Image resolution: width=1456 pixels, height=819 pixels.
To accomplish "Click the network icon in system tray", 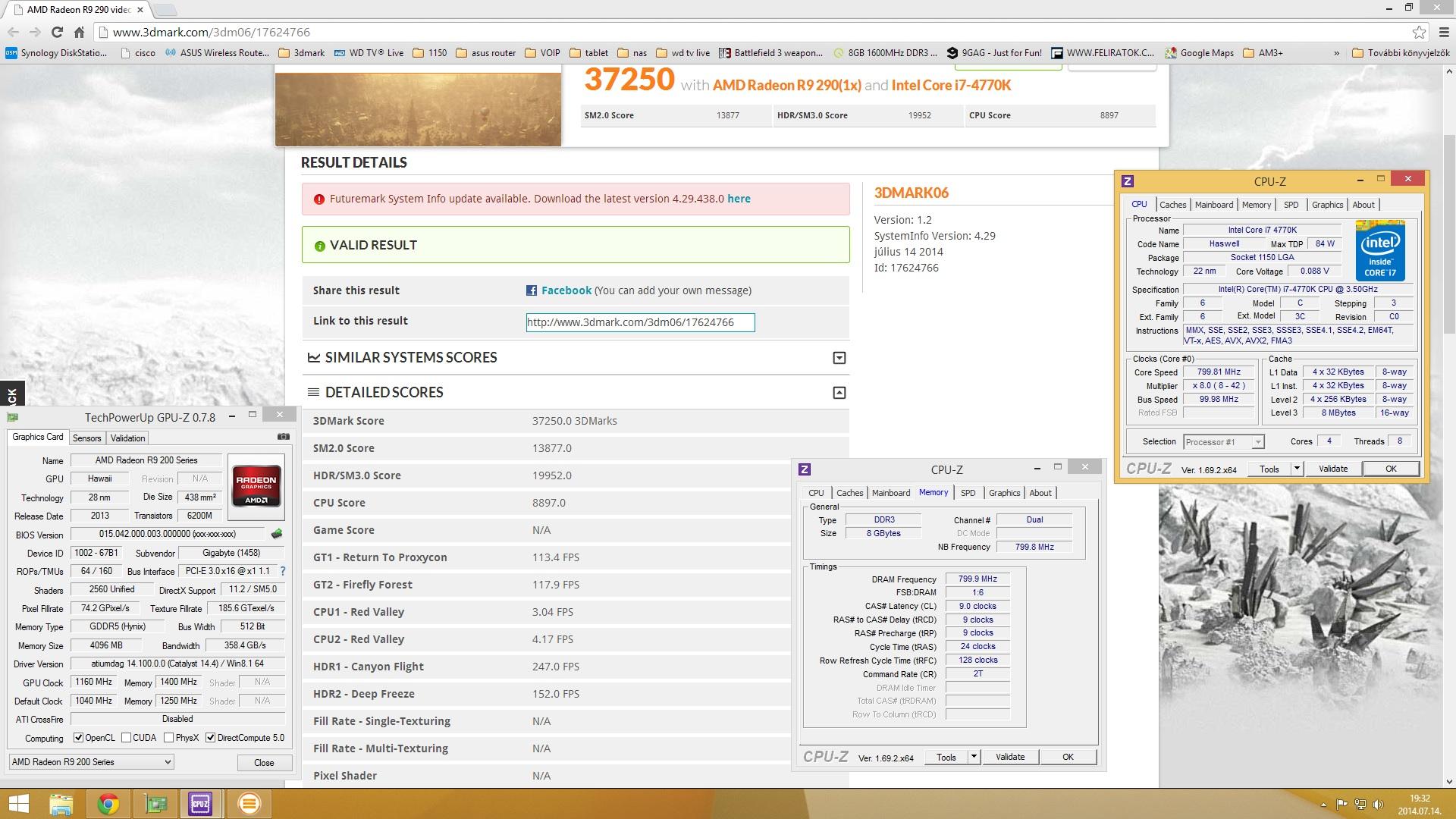I will tap(1360, 805).
